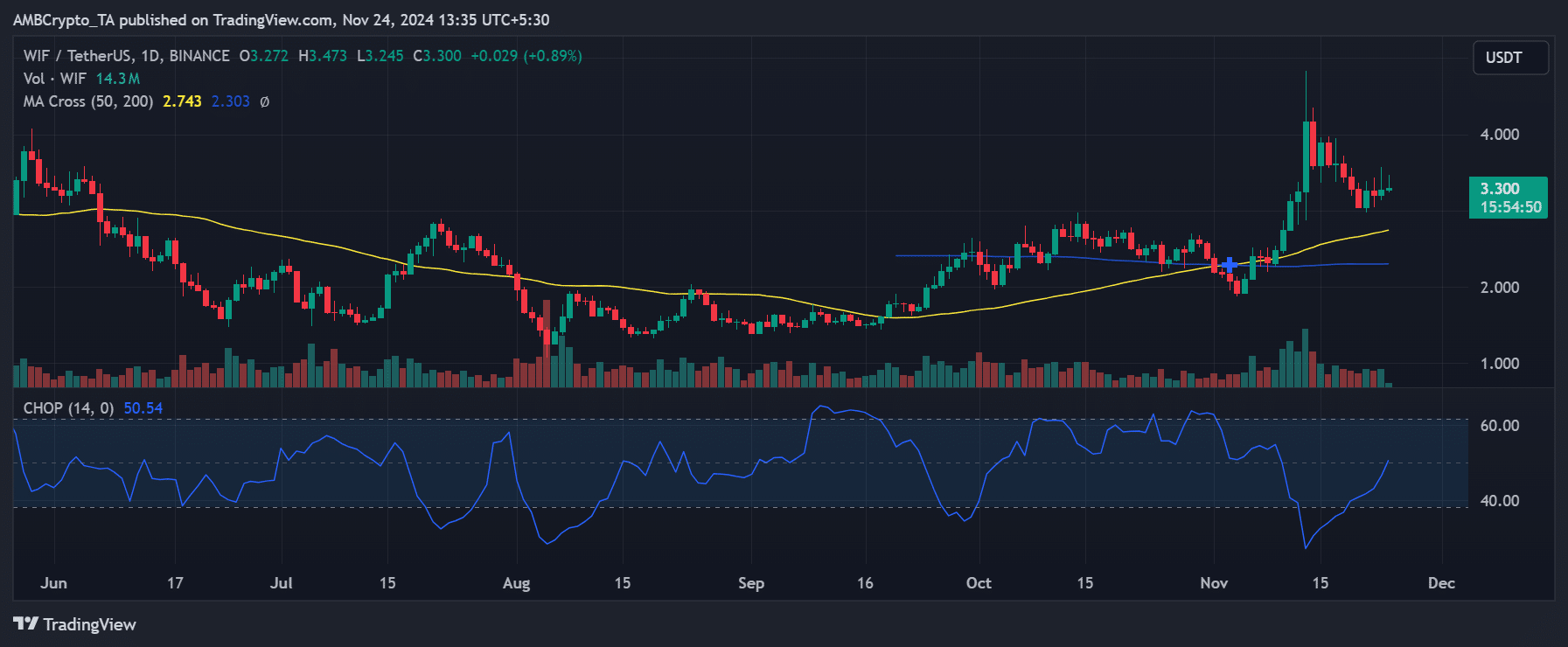Screen dimensions: 1568x647
Task: Click the 2.000 price axis label
Action: click(x=1499, y=288)
